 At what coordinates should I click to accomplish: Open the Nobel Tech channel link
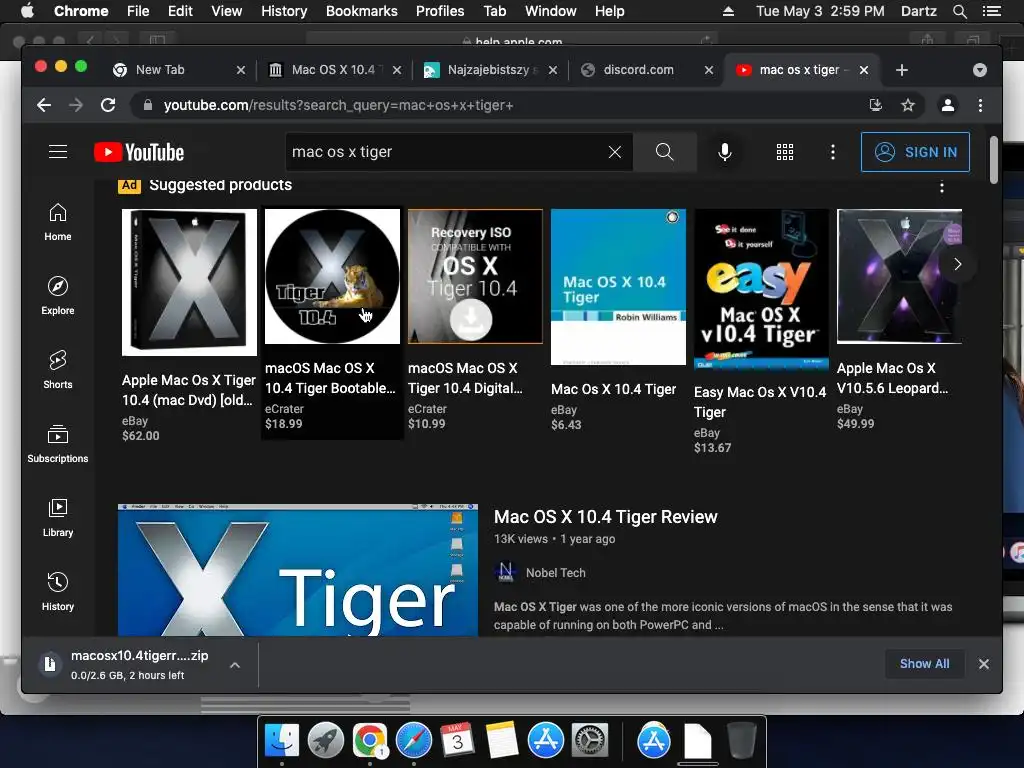556,573
